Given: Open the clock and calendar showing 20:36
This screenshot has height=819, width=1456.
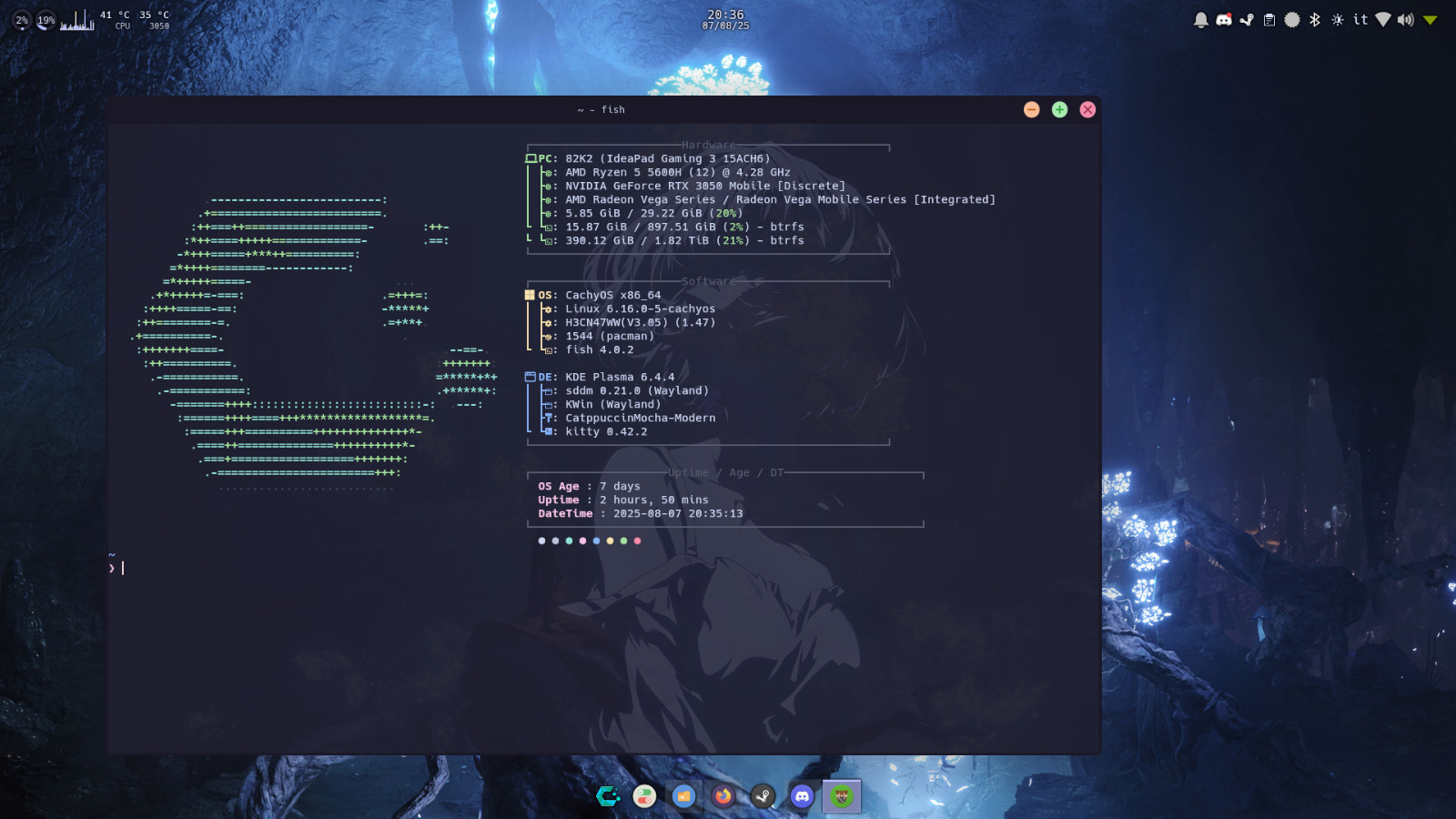Looking at the screenshot, I should [725, 19].
